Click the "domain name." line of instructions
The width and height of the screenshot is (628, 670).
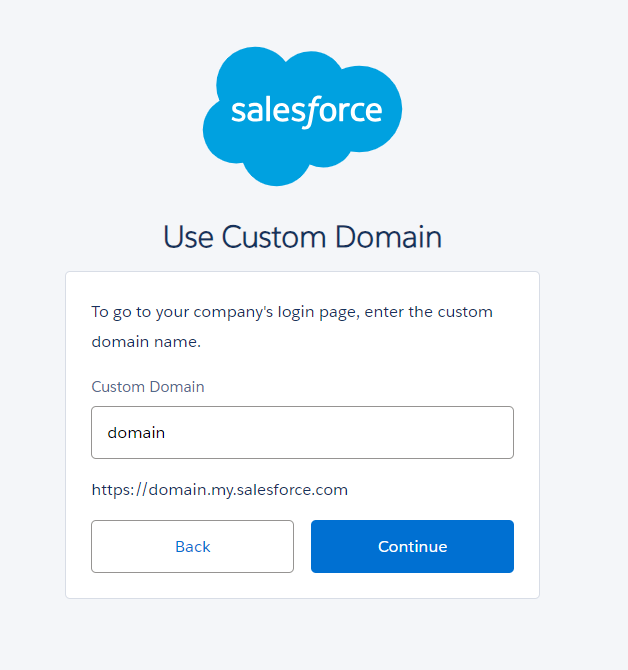click(146, 342)
